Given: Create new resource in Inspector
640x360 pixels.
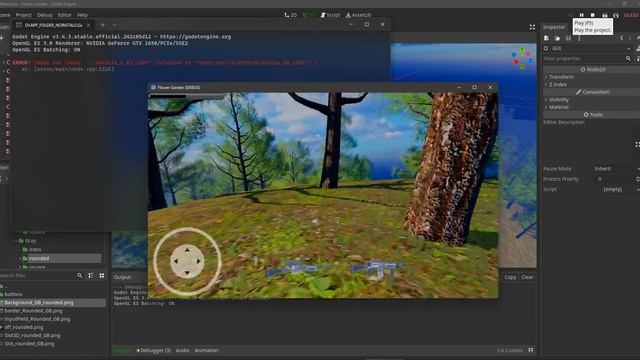Looking at the screenshot, I should 547,38.
